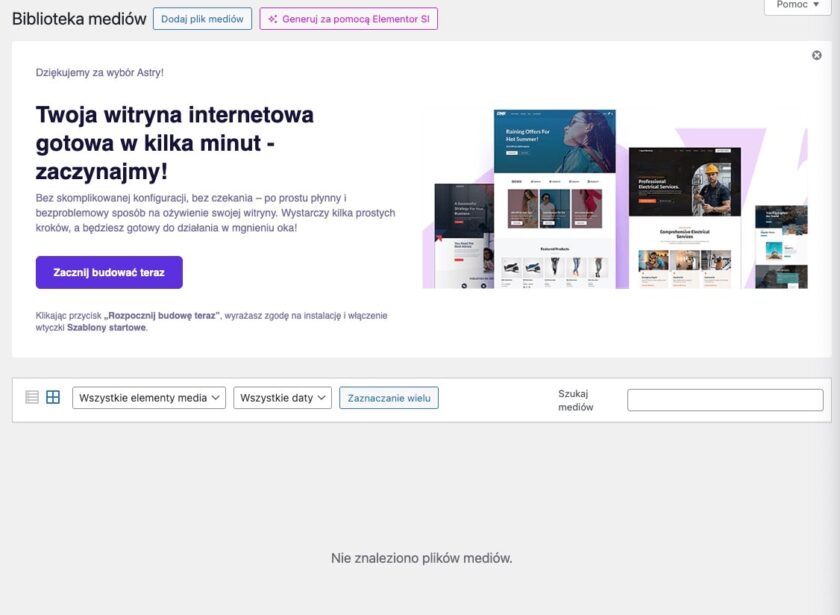The image size is (840, 615).
Task: Switch media library to grid view
Action: point(54,397)
